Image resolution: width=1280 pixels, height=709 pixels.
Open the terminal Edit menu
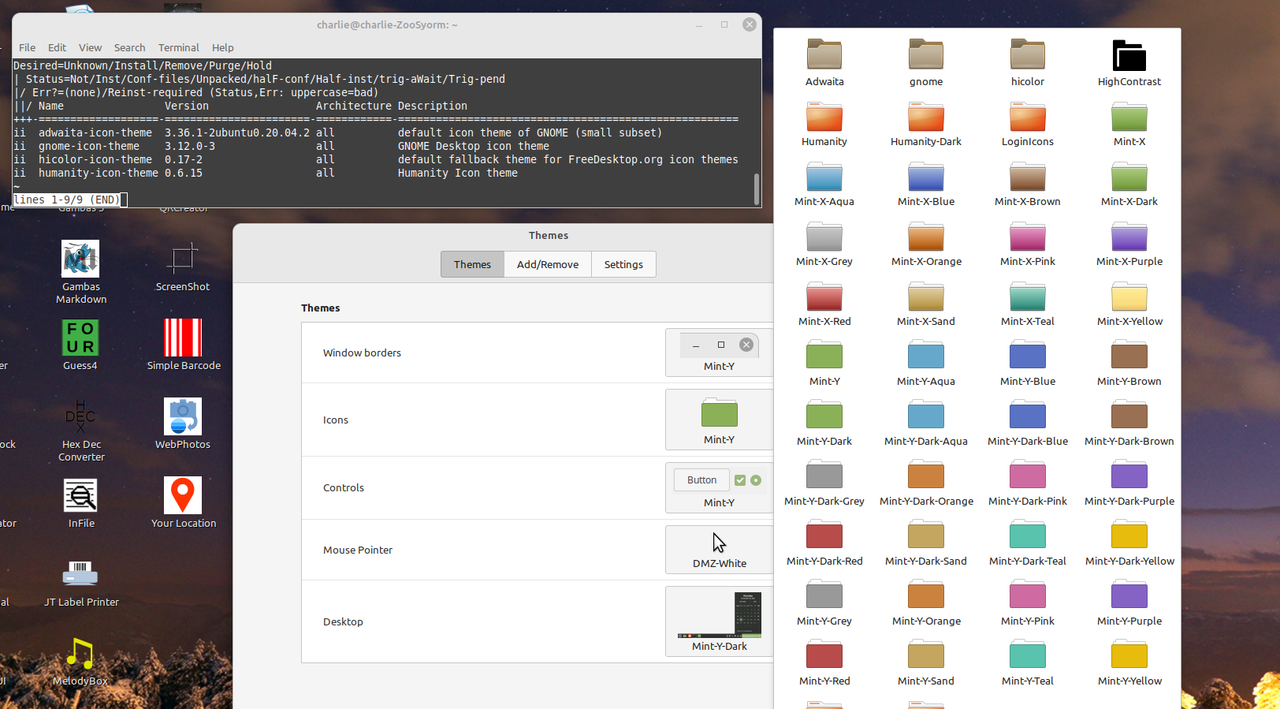point(57,47)
